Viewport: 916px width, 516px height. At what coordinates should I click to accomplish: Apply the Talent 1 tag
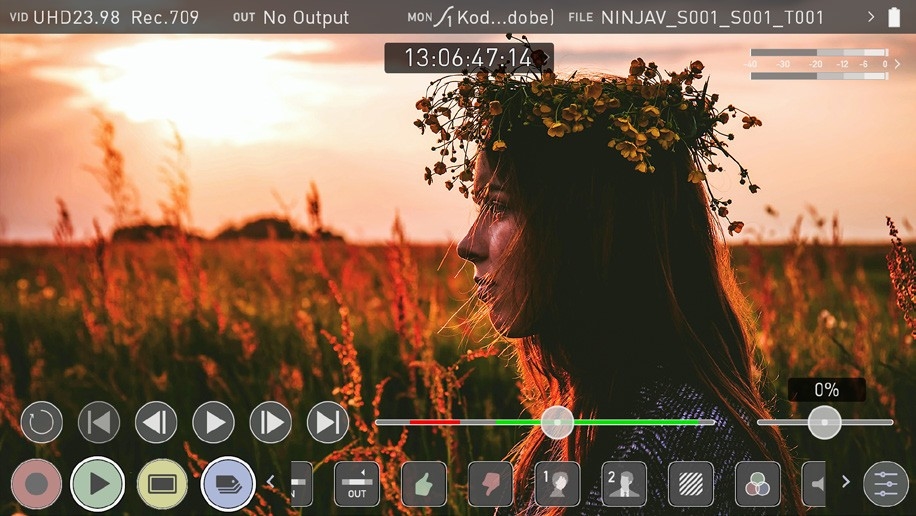click(x=557, y=484)
